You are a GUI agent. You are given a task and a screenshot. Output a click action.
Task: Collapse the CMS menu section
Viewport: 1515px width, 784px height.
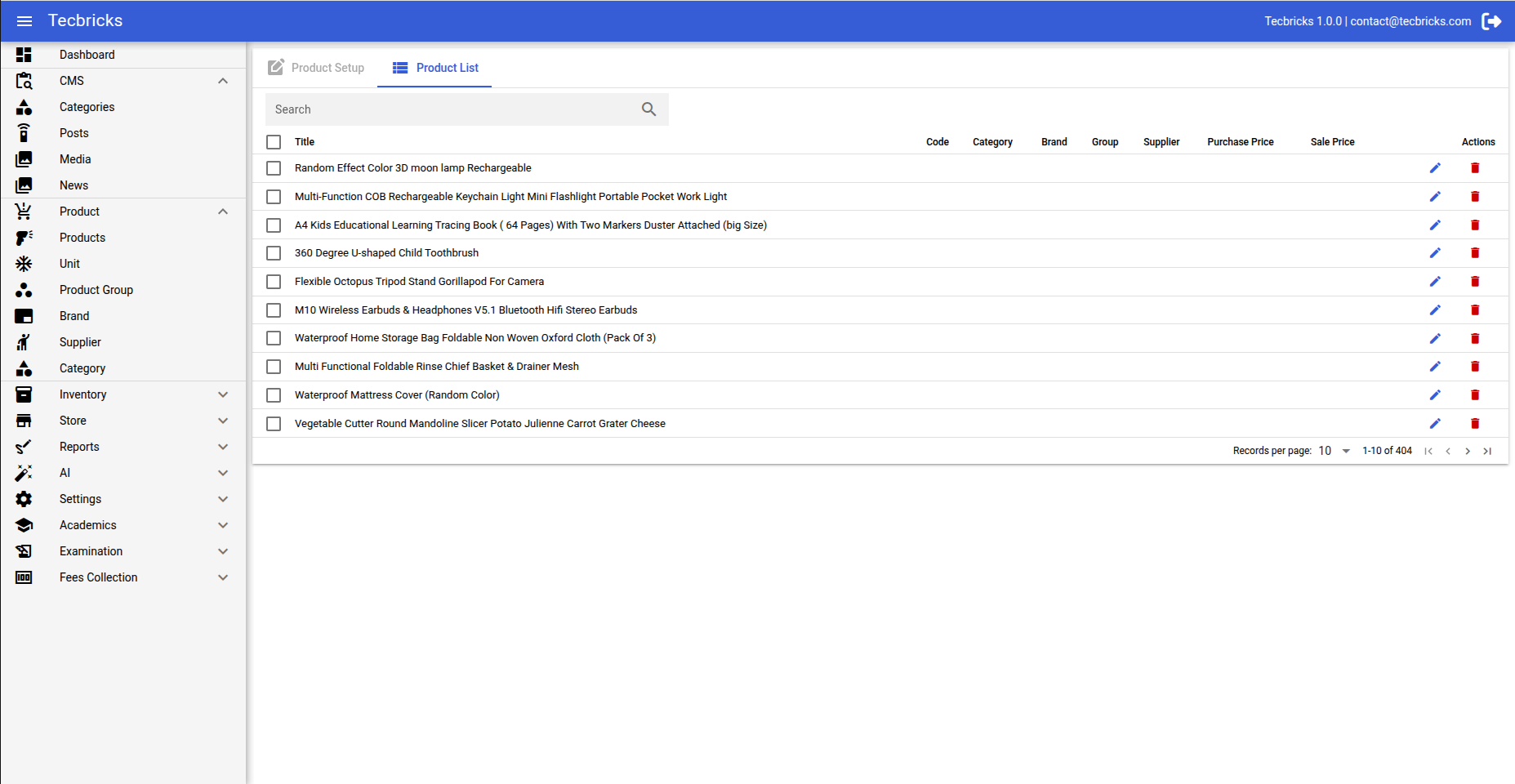pos(223,81)
